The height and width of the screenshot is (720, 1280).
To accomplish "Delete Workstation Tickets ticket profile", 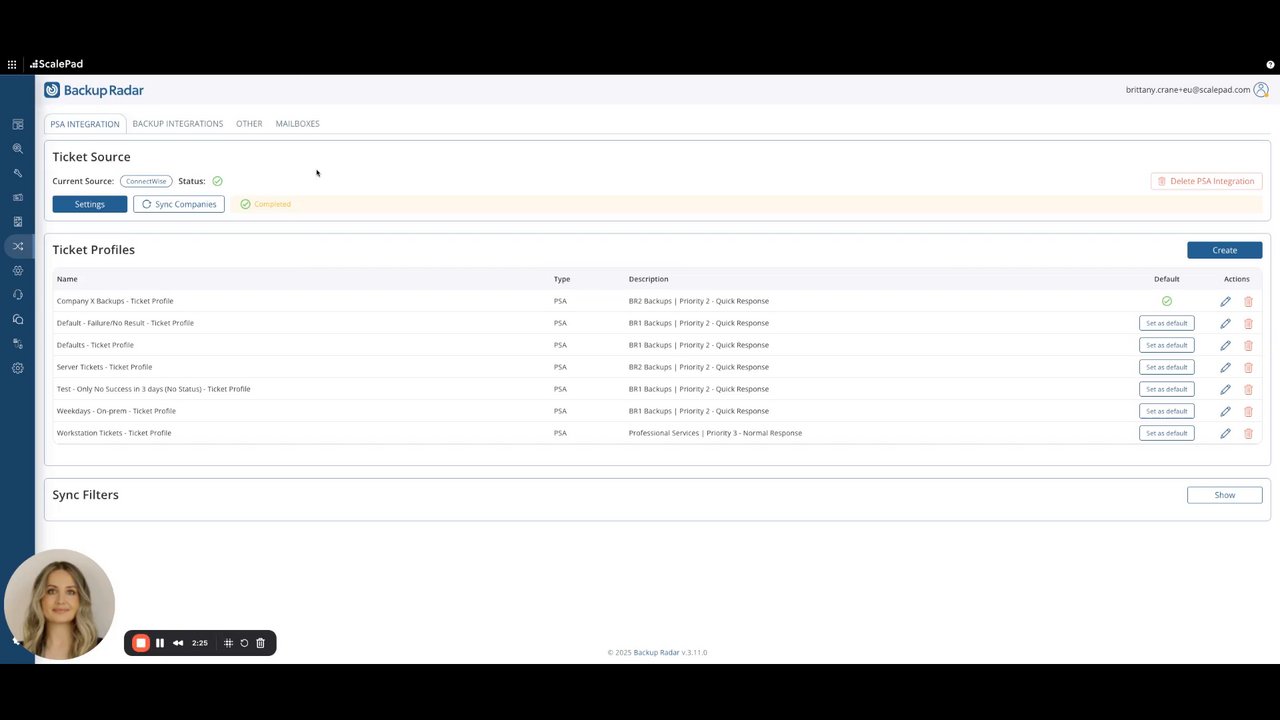I will click(1248, 433).
